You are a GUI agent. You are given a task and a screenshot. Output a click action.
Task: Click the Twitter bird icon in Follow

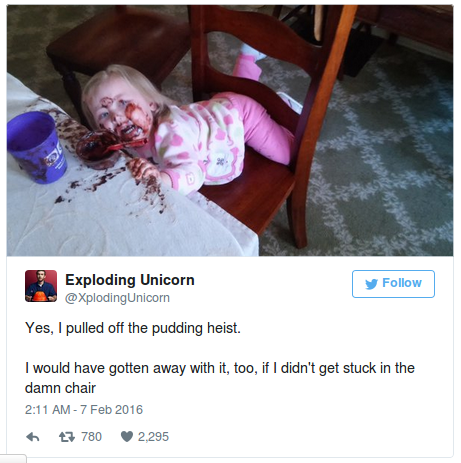click(371, 284)
